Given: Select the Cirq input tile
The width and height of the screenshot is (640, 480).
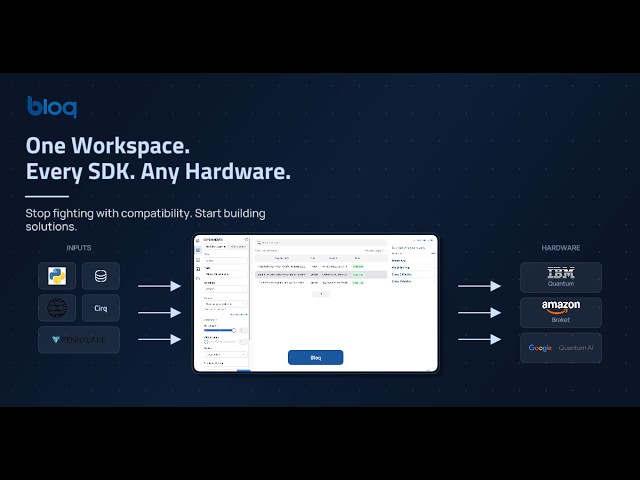Looking at the screenshot, I should pos(101,308).
